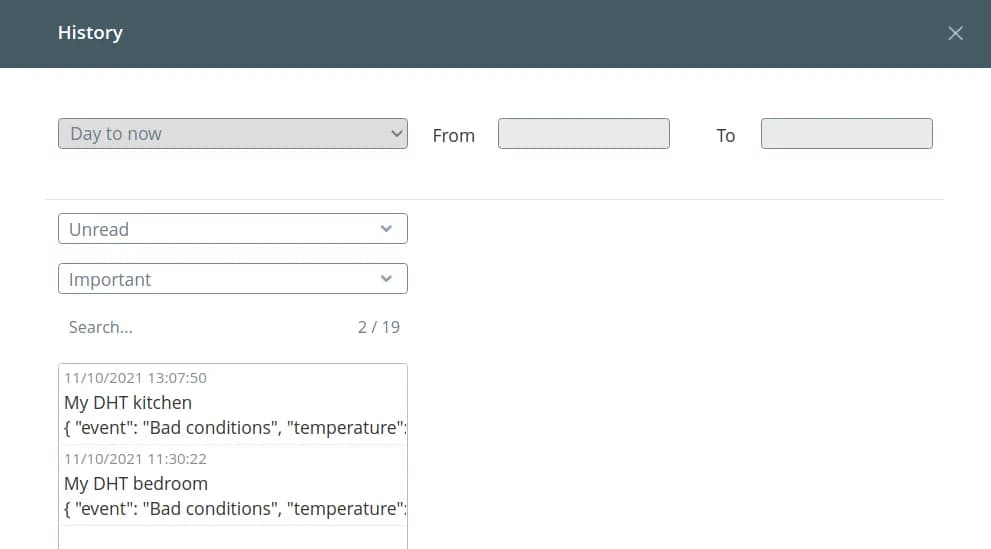
Task: Click the To date input field
Action: (x=846, y=134)
